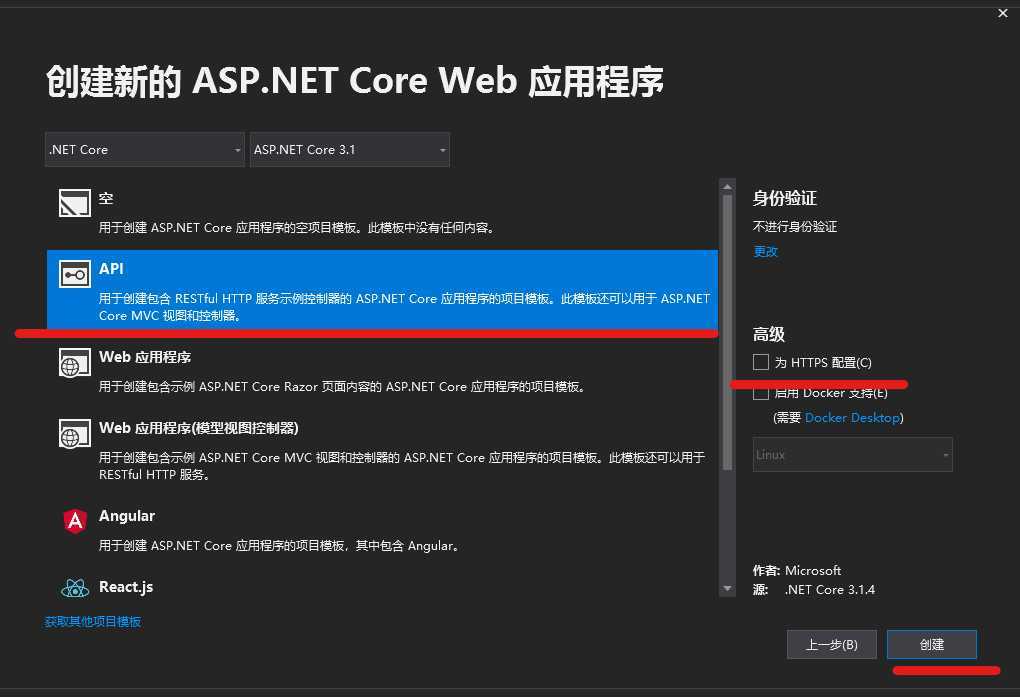Click the 不进行身份验证 text
The height and width of the screenshot is (697, 1020).
pos(794,226)
